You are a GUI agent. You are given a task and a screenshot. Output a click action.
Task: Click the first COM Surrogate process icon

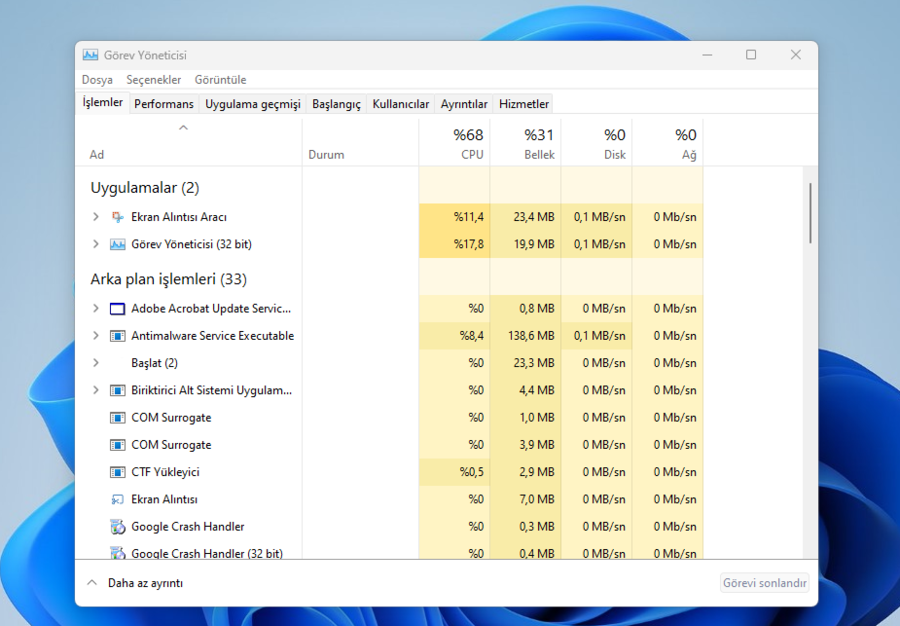point(117,418)
